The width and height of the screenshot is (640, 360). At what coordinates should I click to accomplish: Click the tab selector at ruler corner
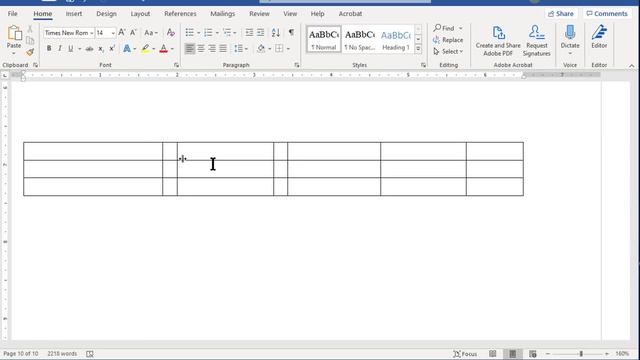click(x=5, y=75)
